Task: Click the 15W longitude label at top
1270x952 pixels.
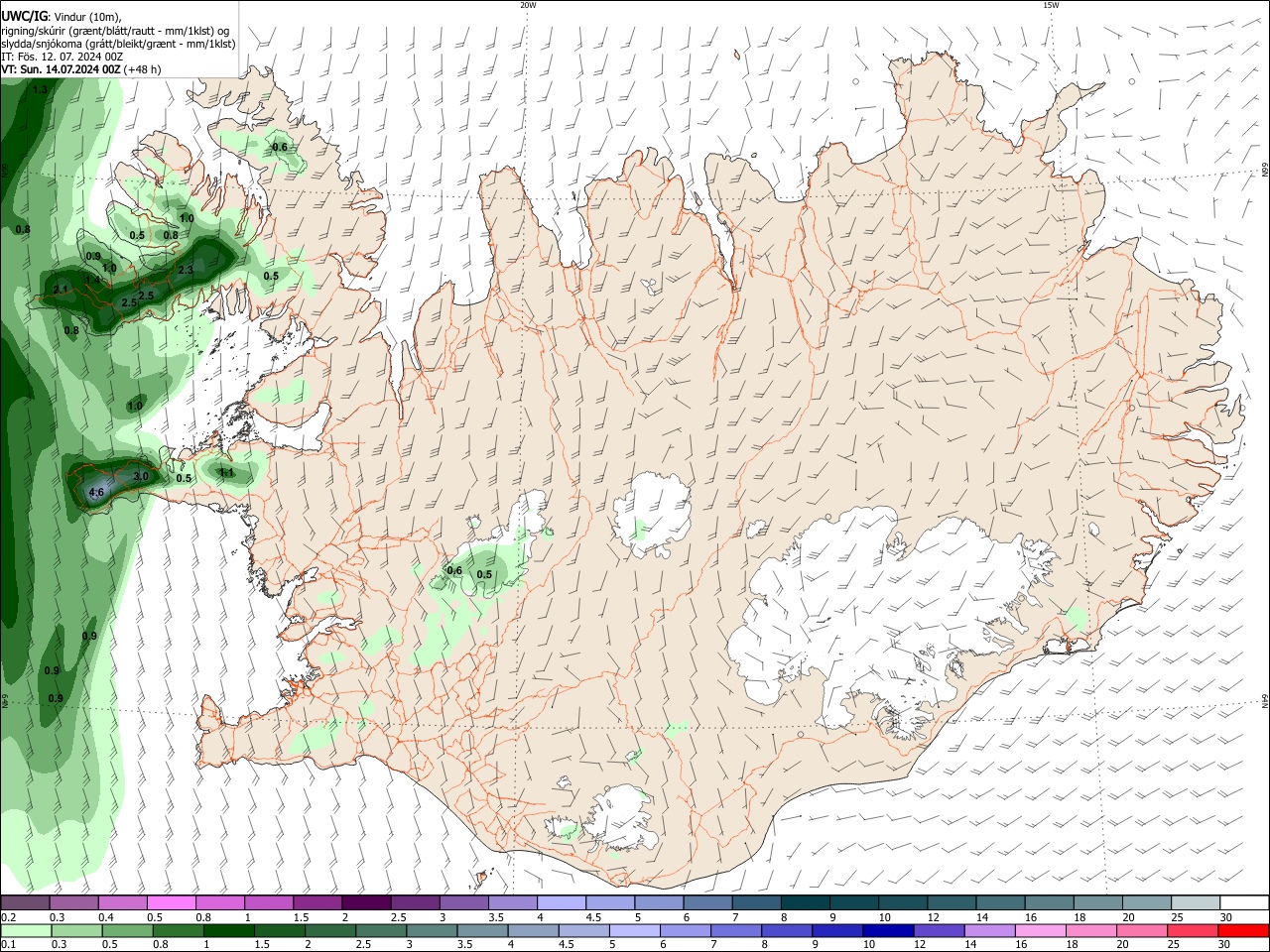Action: [x=1051, y=5]
